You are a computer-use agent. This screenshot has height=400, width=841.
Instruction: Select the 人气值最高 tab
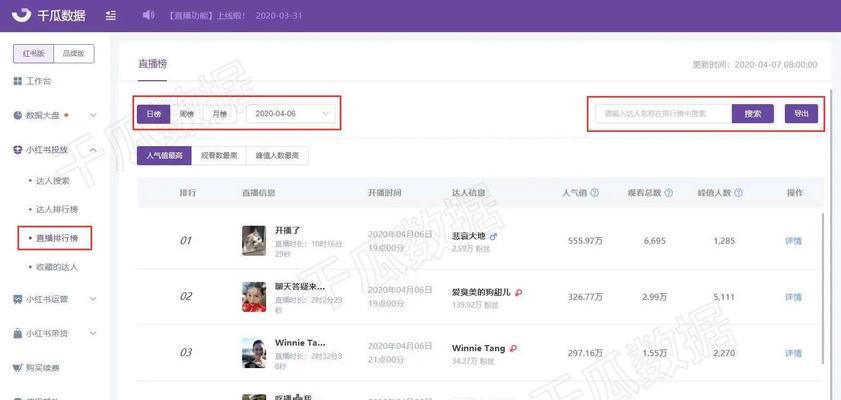coord(165,156)
